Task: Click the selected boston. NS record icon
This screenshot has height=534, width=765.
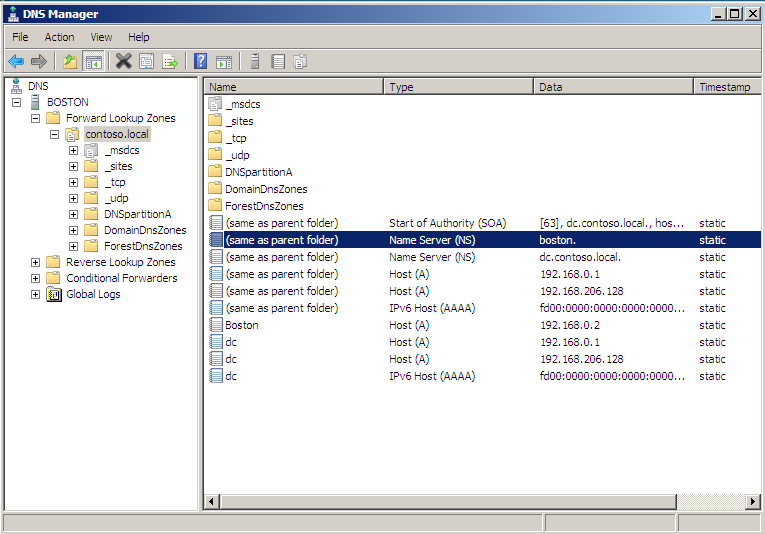Action: pyautogui.click(x=216, y=239)
